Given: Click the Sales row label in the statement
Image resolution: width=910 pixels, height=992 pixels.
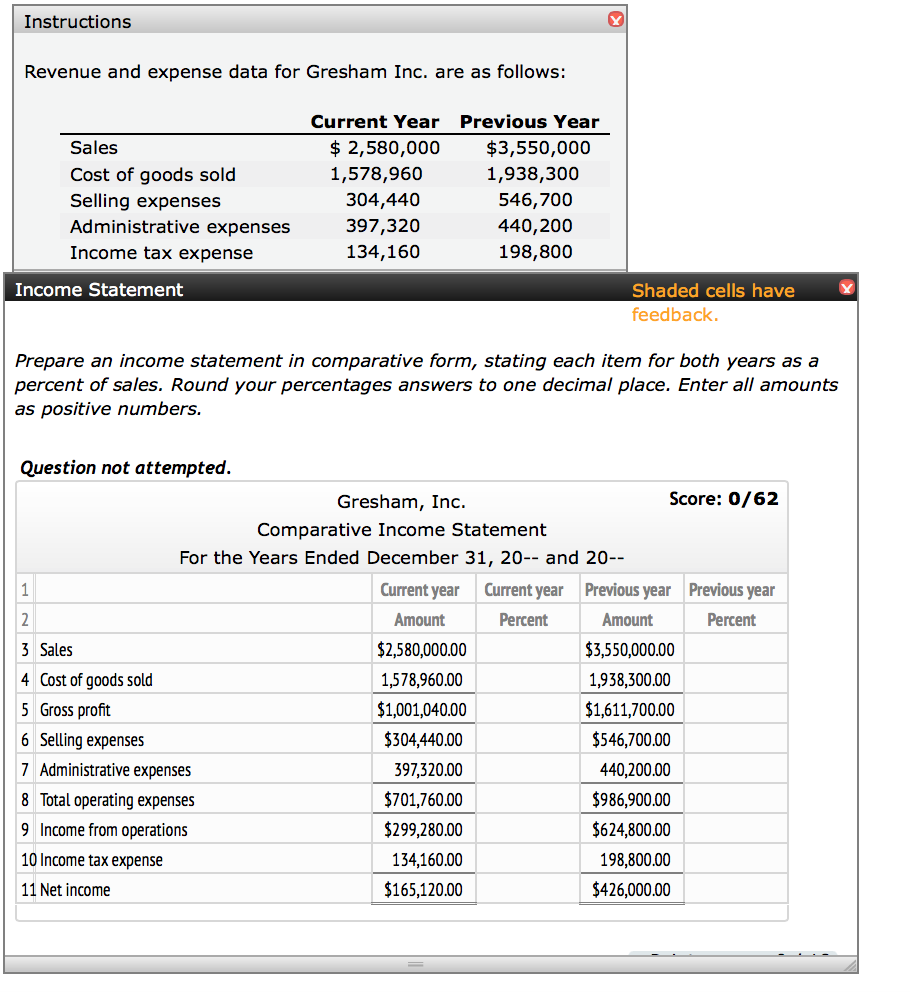Looking at the screenshot, I should pyautogui.click(x=55, y=650).
